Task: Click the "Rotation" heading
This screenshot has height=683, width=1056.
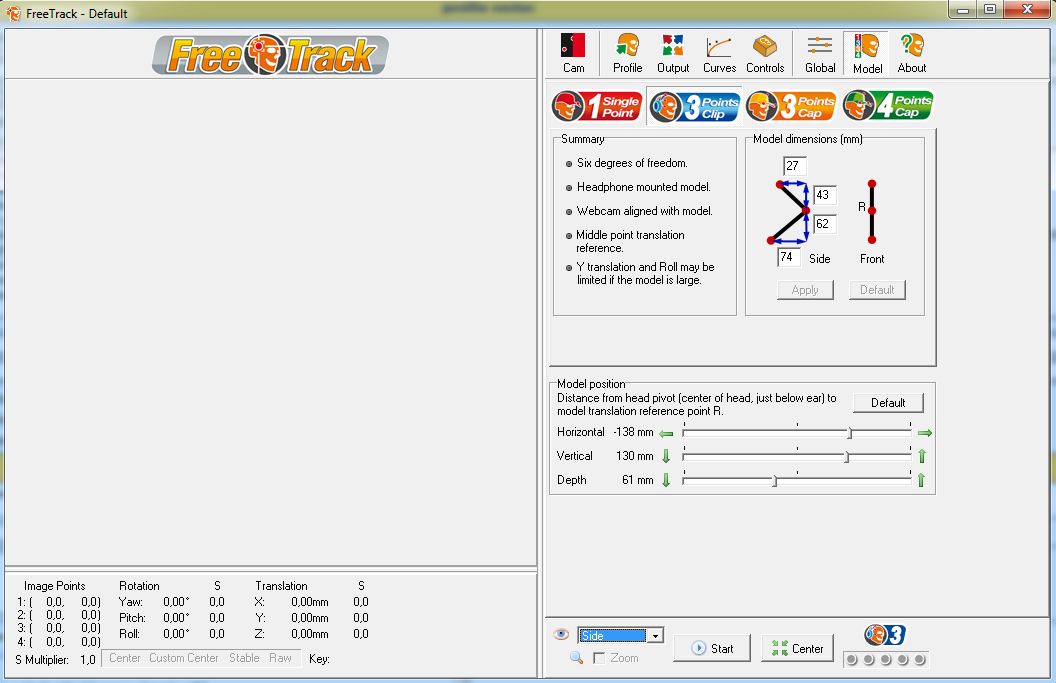Action: click(x=139, y=586)
